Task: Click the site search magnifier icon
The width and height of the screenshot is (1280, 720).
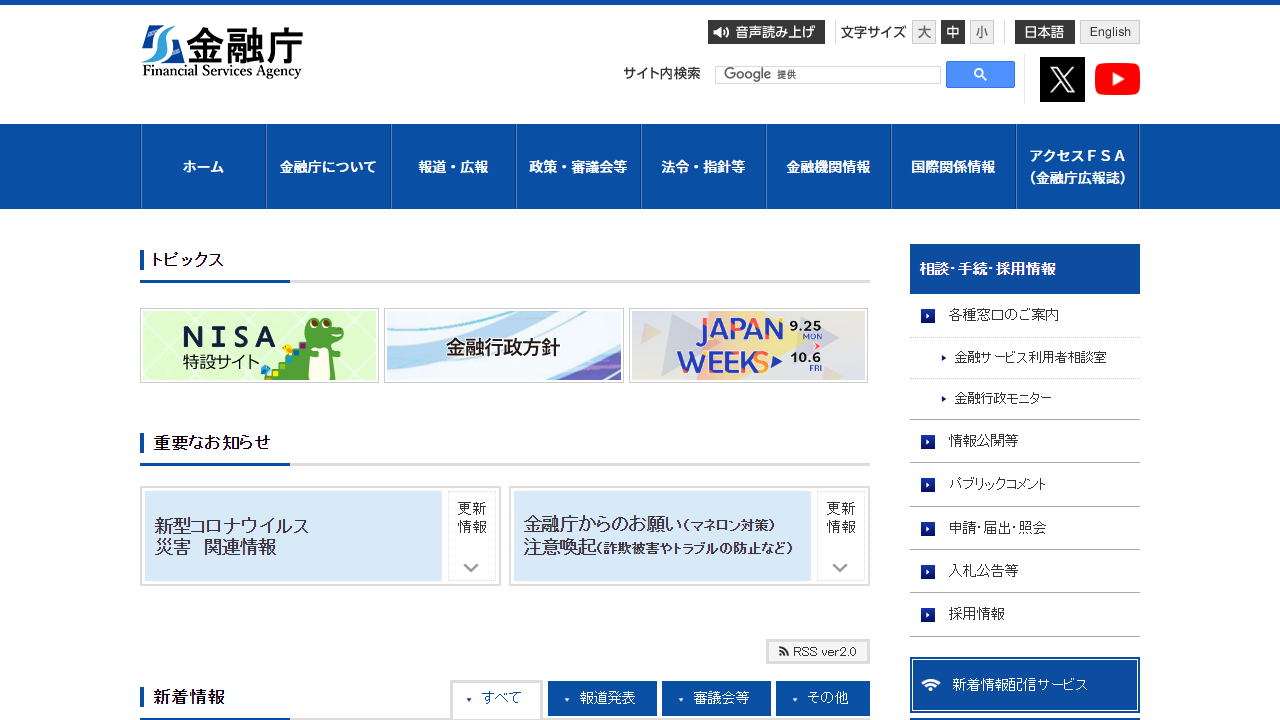Action: [979, 74]
